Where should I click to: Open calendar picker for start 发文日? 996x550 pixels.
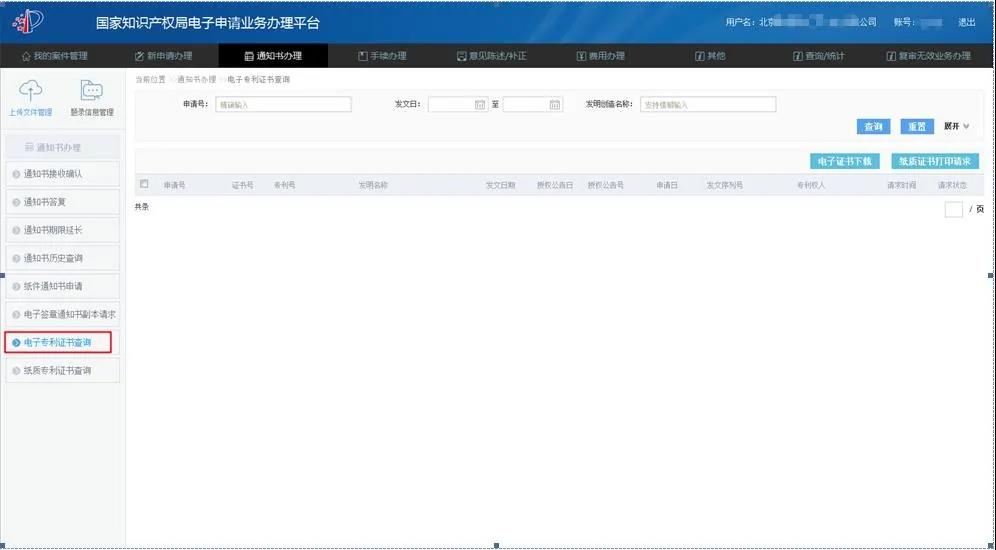(x=479, y=104)
